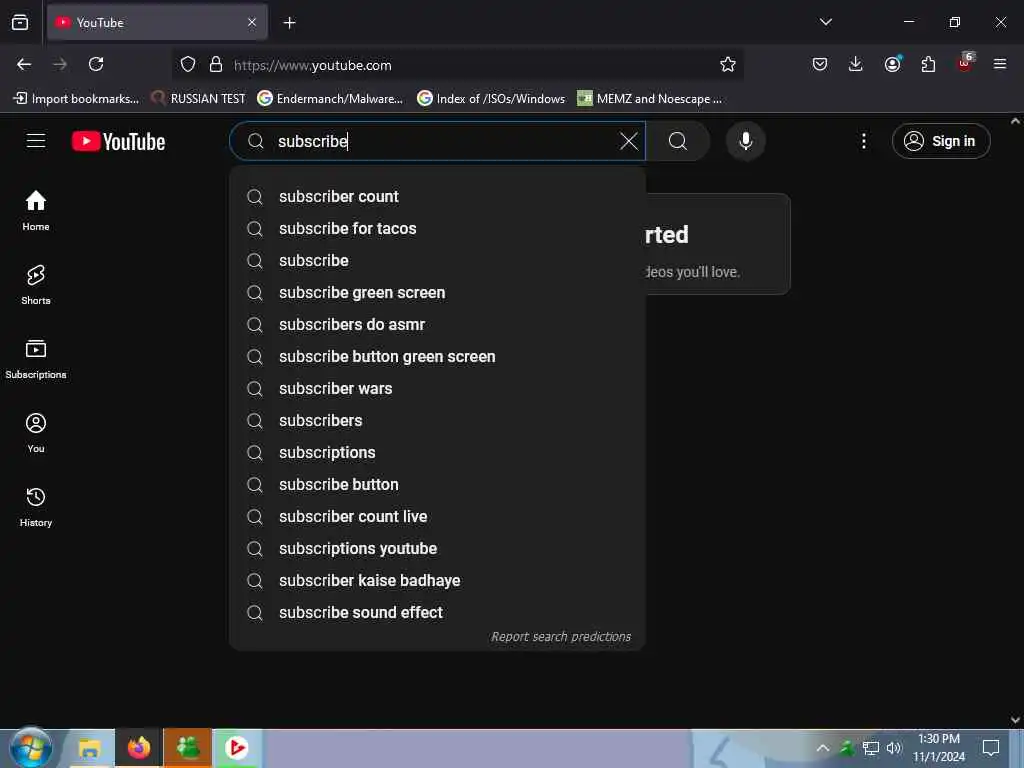The height and width of the screenshot is (768, 1024).
Task: Open Subscriptions in the sidebar
Action: (36, 359)
